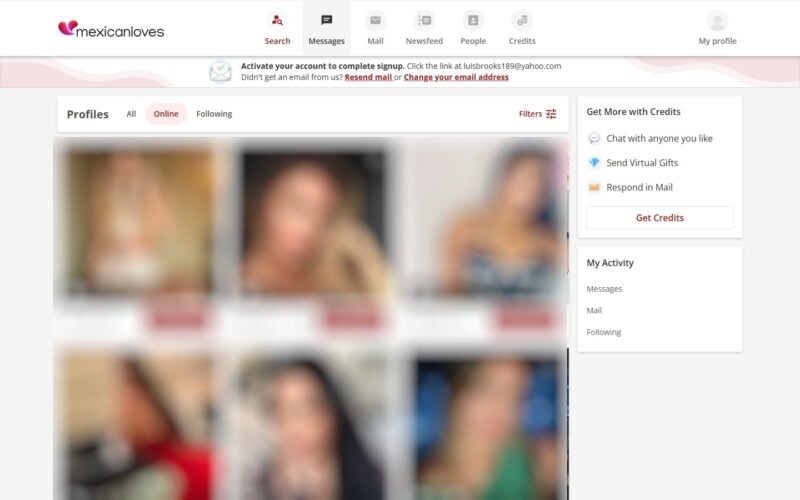Switch to the Following profiles tab
Image resolution: width=800 pixels, height=500 pixels.
tap(214, 114)
